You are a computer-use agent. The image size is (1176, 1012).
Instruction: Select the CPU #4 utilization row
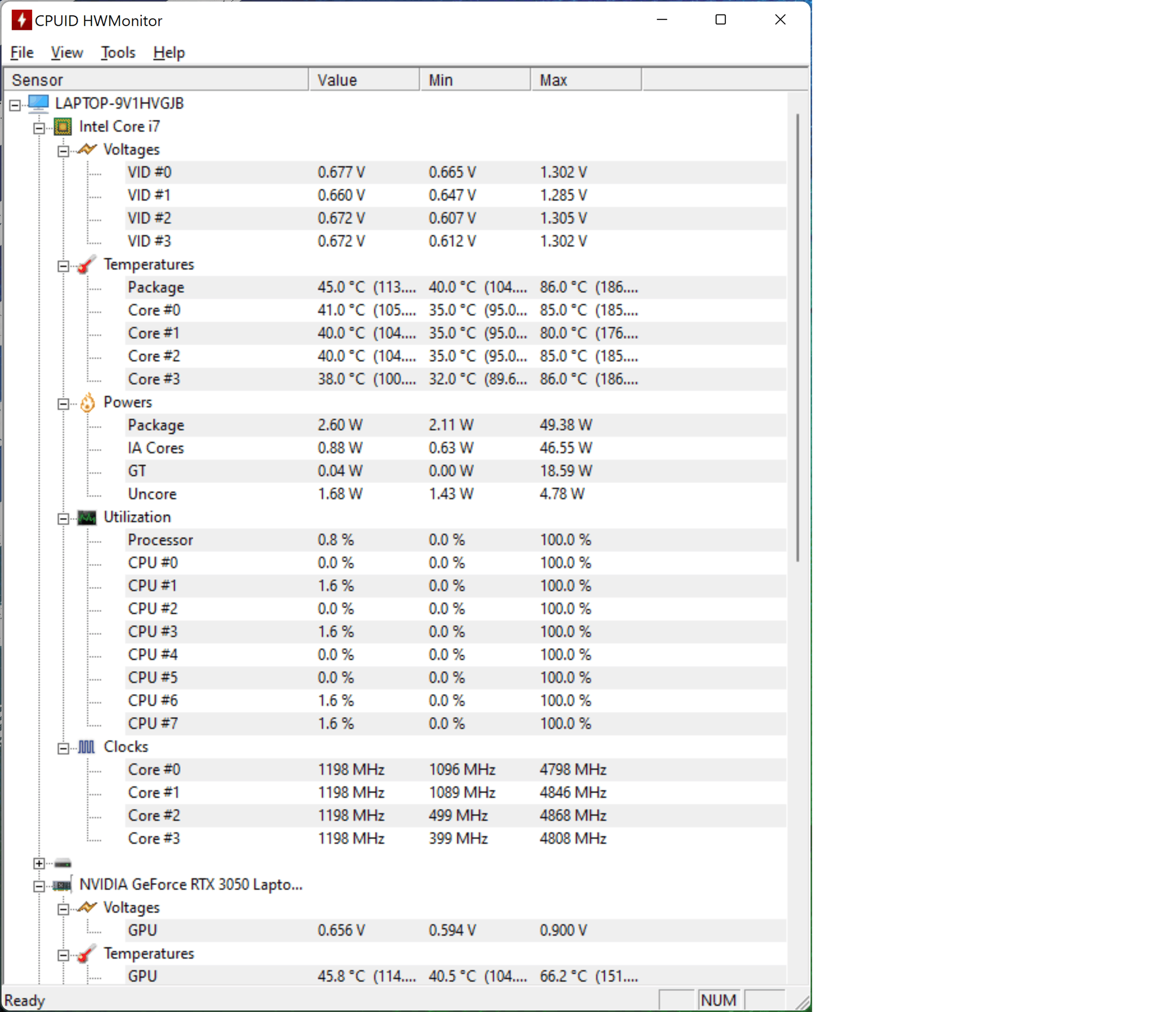coord(456,655)
